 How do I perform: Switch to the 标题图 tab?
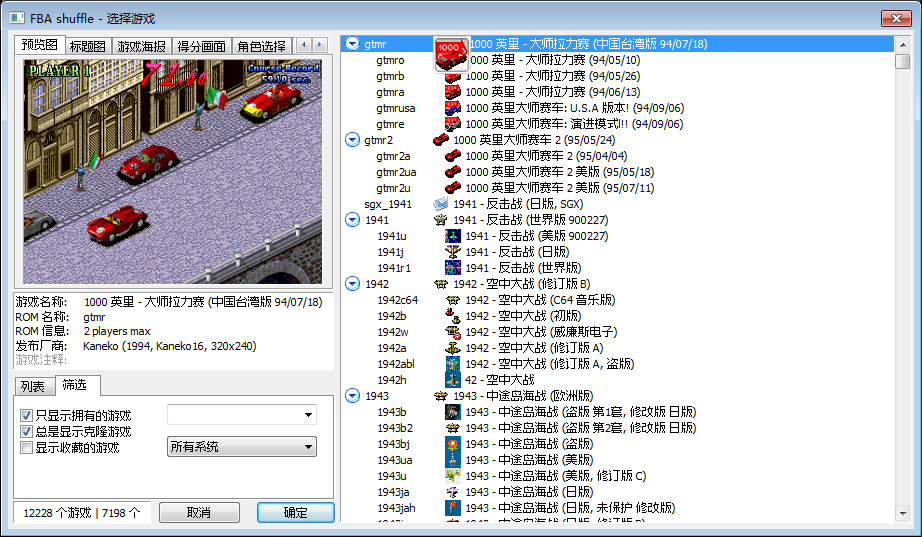tap(88, 46)
